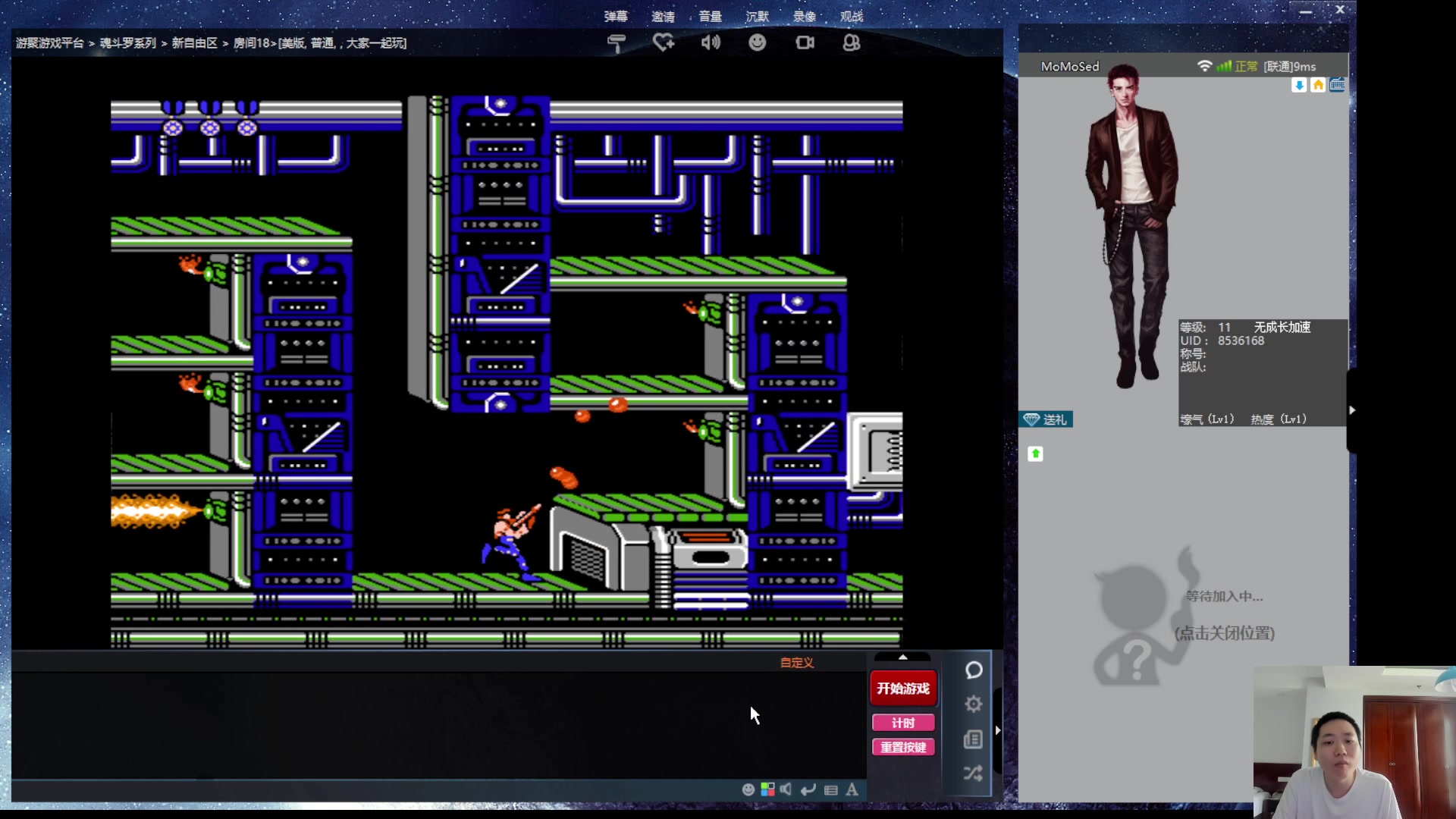Image resolution: width=1456 pixels, height=819 pixels.
Task: Expand the up-arrow tab above 开始游戏
Action: point(902,657)
